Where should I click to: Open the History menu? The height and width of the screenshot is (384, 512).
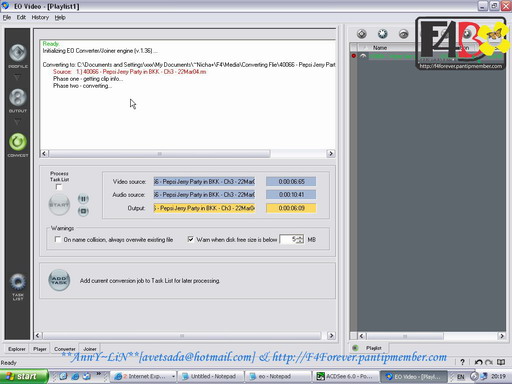40,17
